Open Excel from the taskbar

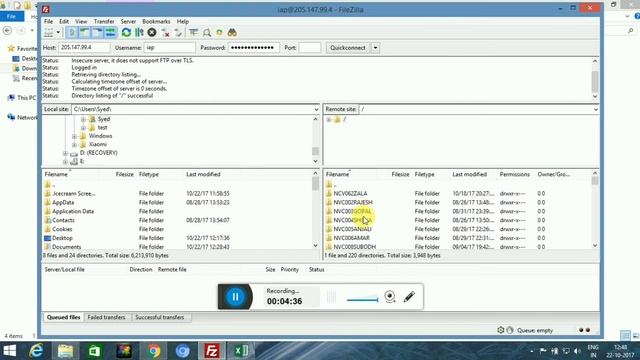coord(241,351)
